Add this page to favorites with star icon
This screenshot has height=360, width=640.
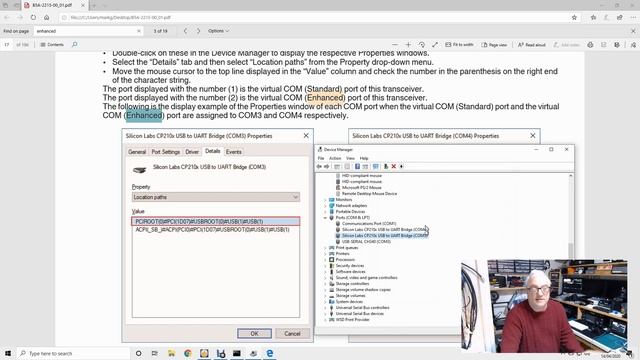574,18
